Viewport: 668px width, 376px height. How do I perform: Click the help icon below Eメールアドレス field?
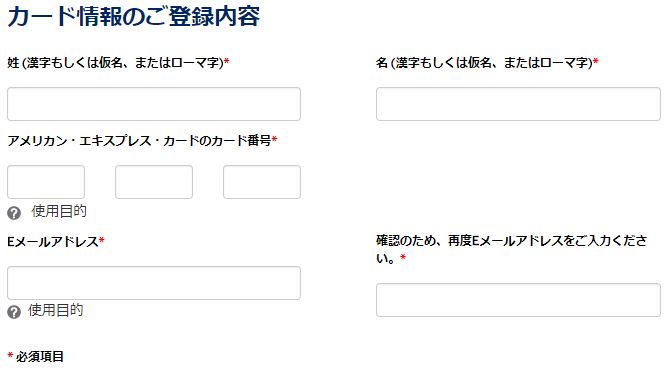point(14,312)
